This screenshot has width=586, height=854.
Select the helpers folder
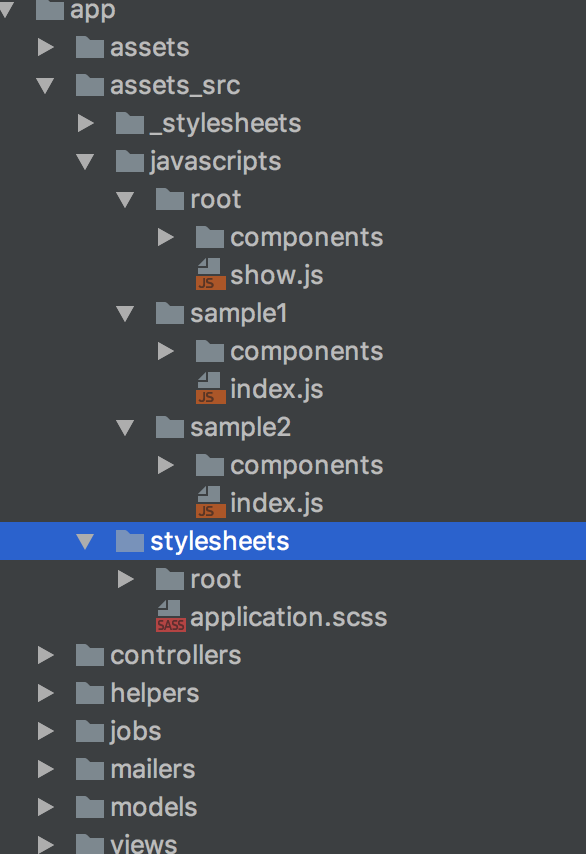pyautogui.click(x=155, y=693)
